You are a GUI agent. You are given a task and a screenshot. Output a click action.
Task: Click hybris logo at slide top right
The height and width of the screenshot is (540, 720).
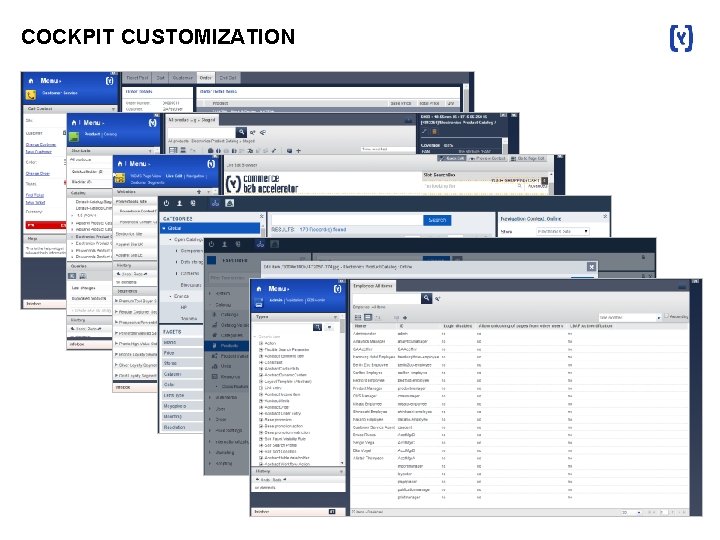coord(681,38)
